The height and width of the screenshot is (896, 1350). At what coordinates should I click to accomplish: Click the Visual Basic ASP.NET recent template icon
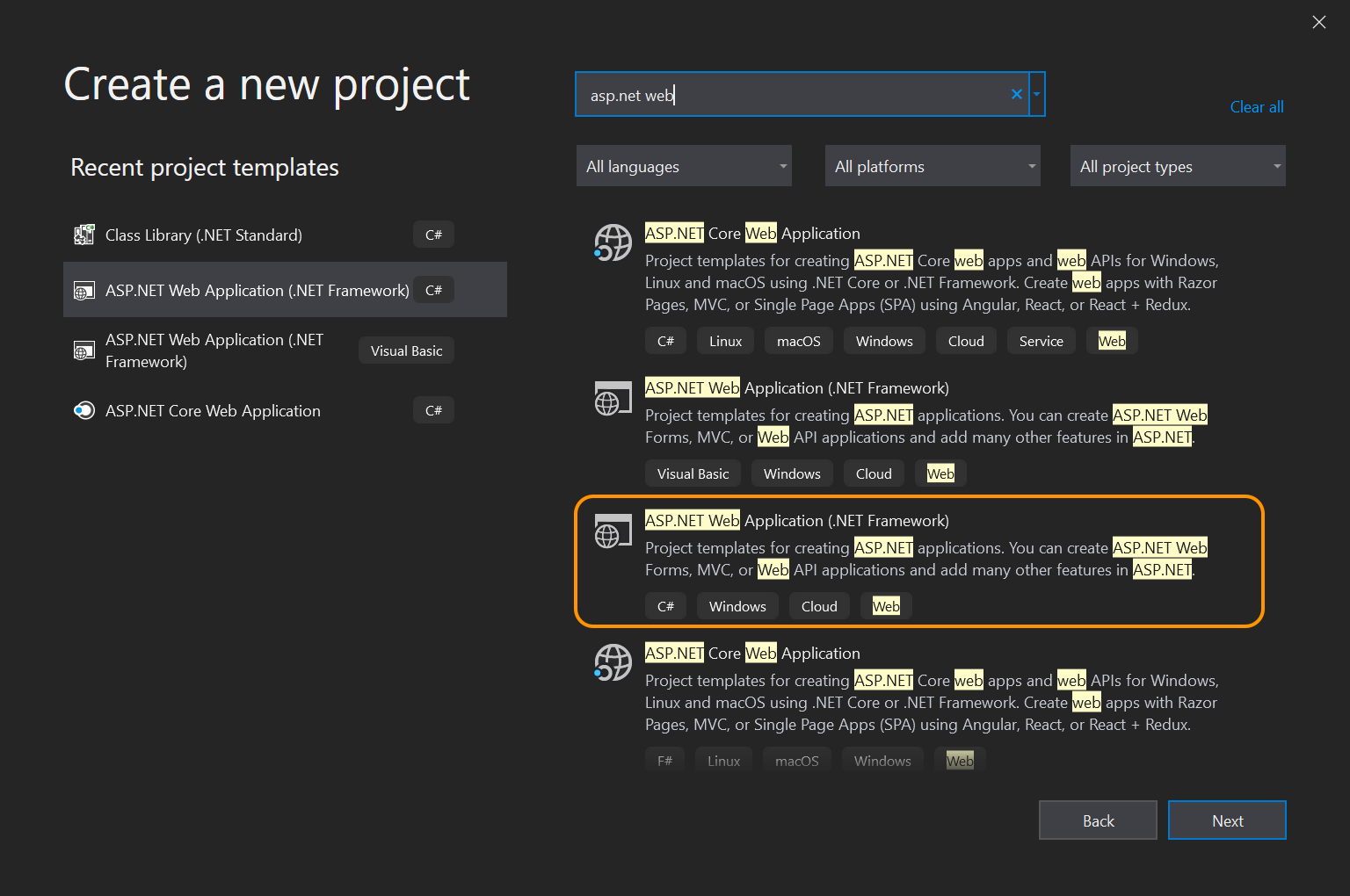[83, 350]
